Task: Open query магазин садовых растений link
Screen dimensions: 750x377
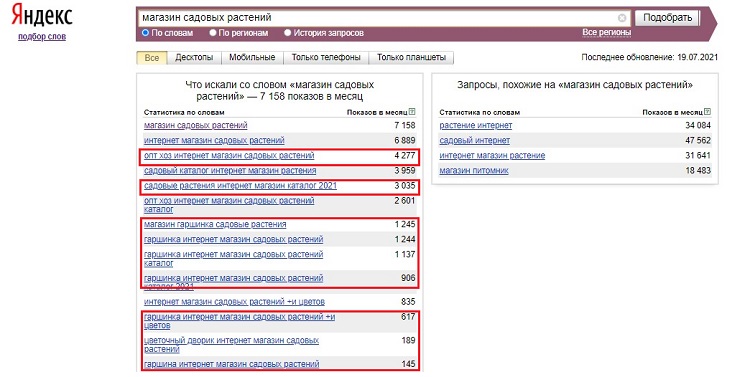Action: tap(196, 125)
